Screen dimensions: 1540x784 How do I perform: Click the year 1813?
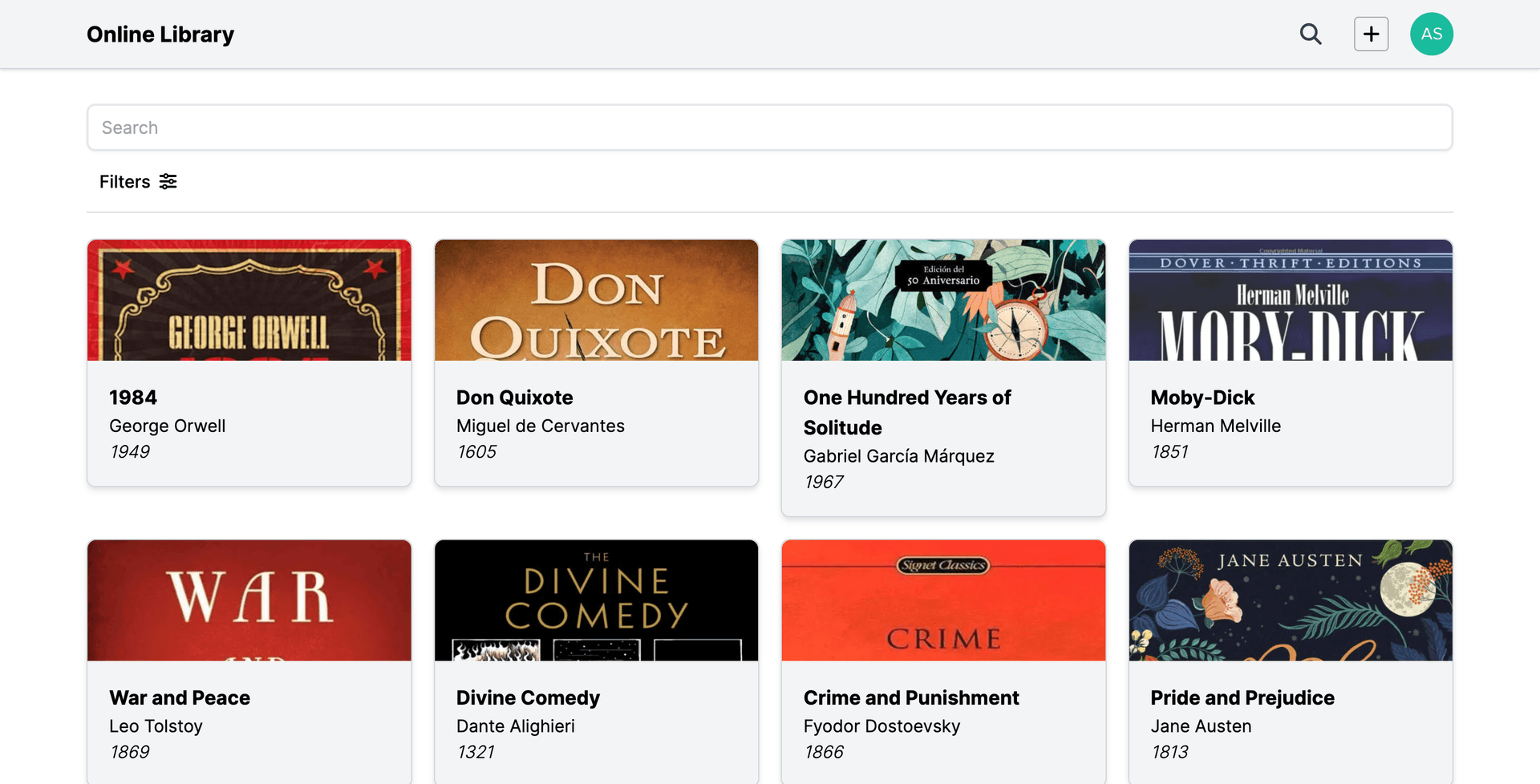tap(1170, 752)
